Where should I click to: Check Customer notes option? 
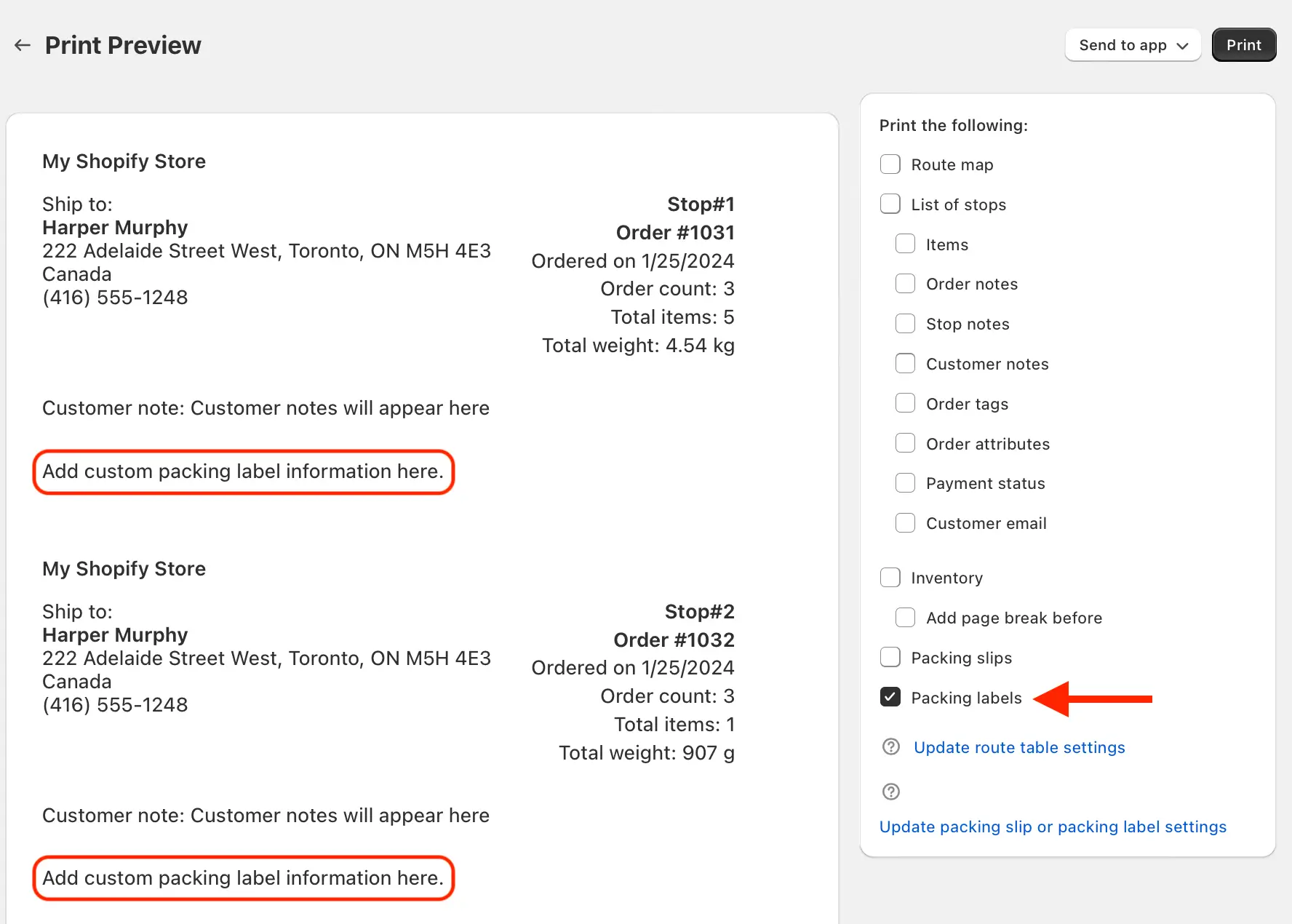point(905,363)
